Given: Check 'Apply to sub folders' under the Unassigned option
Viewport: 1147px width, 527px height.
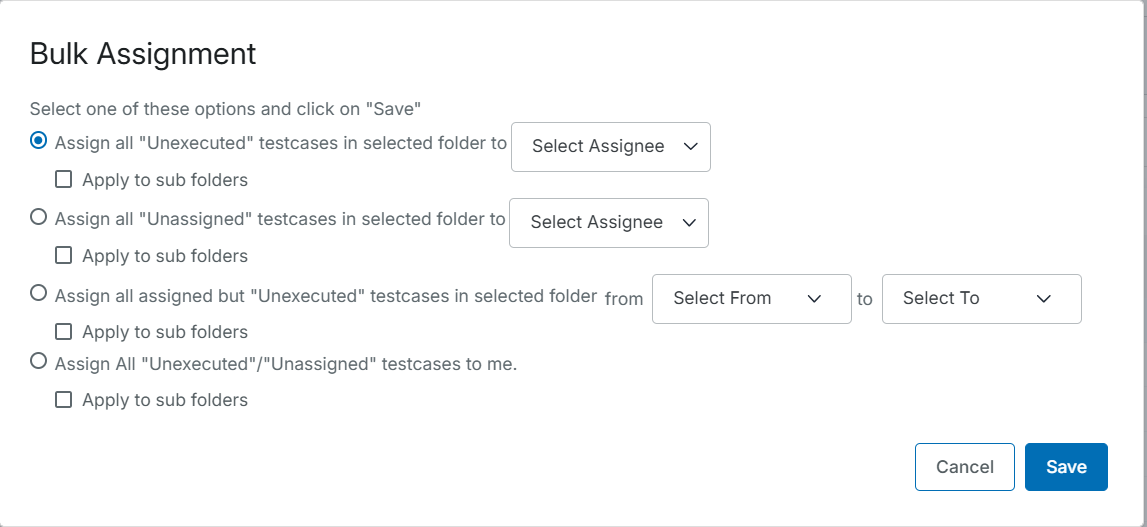Looking at the screenshot, I should click(64, 256).
